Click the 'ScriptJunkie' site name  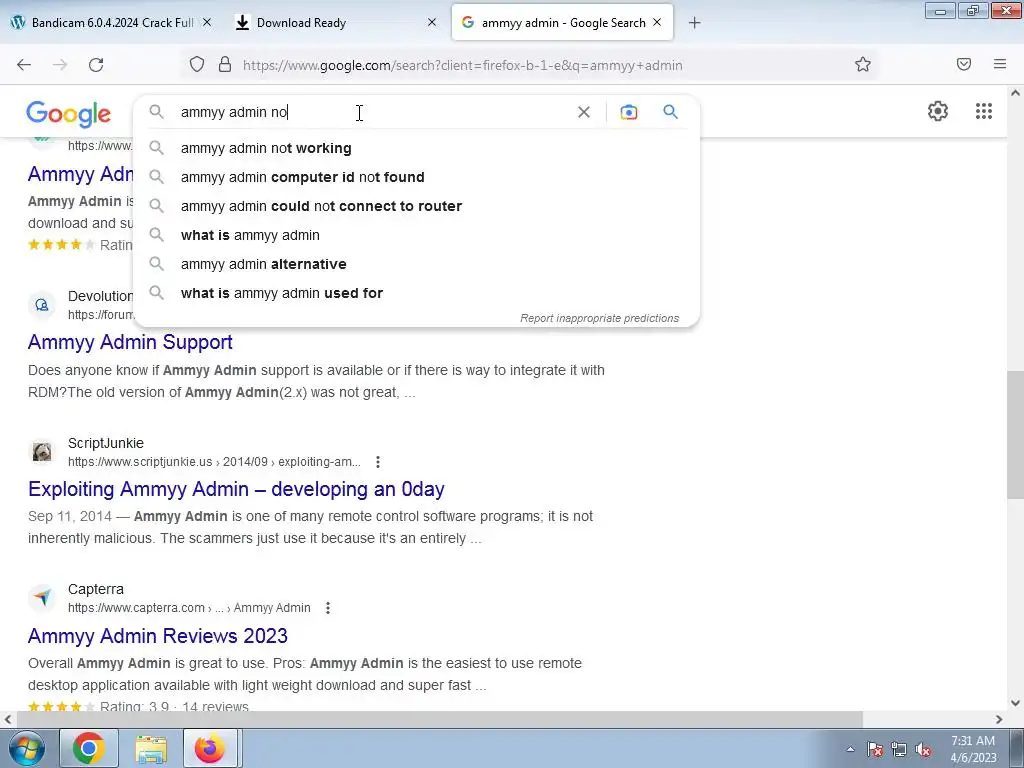[x=106, y=443]
